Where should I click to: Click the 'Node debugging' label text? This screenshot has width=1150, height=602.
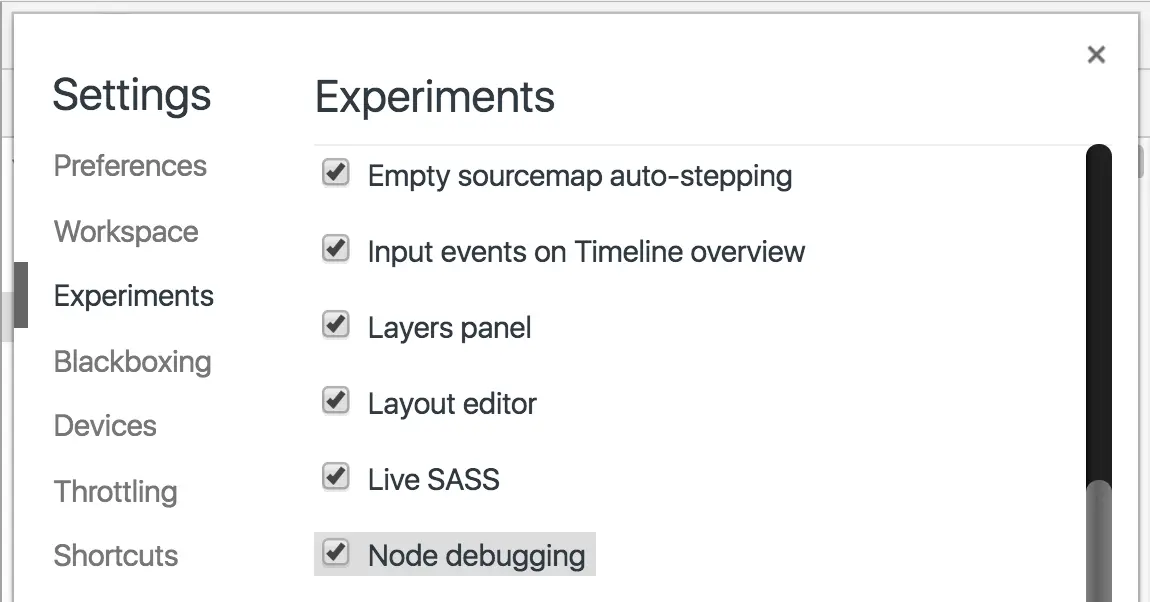point(477,556)
